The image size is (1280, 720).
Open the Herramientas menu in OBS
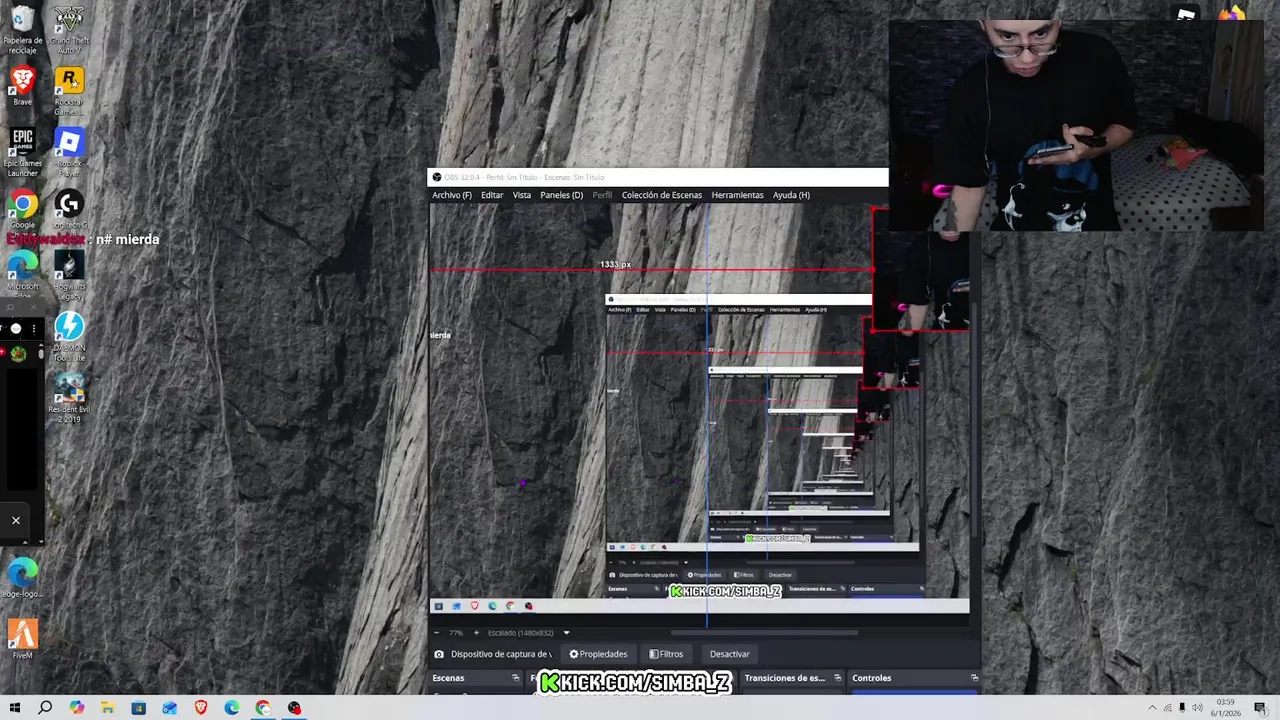737,195
